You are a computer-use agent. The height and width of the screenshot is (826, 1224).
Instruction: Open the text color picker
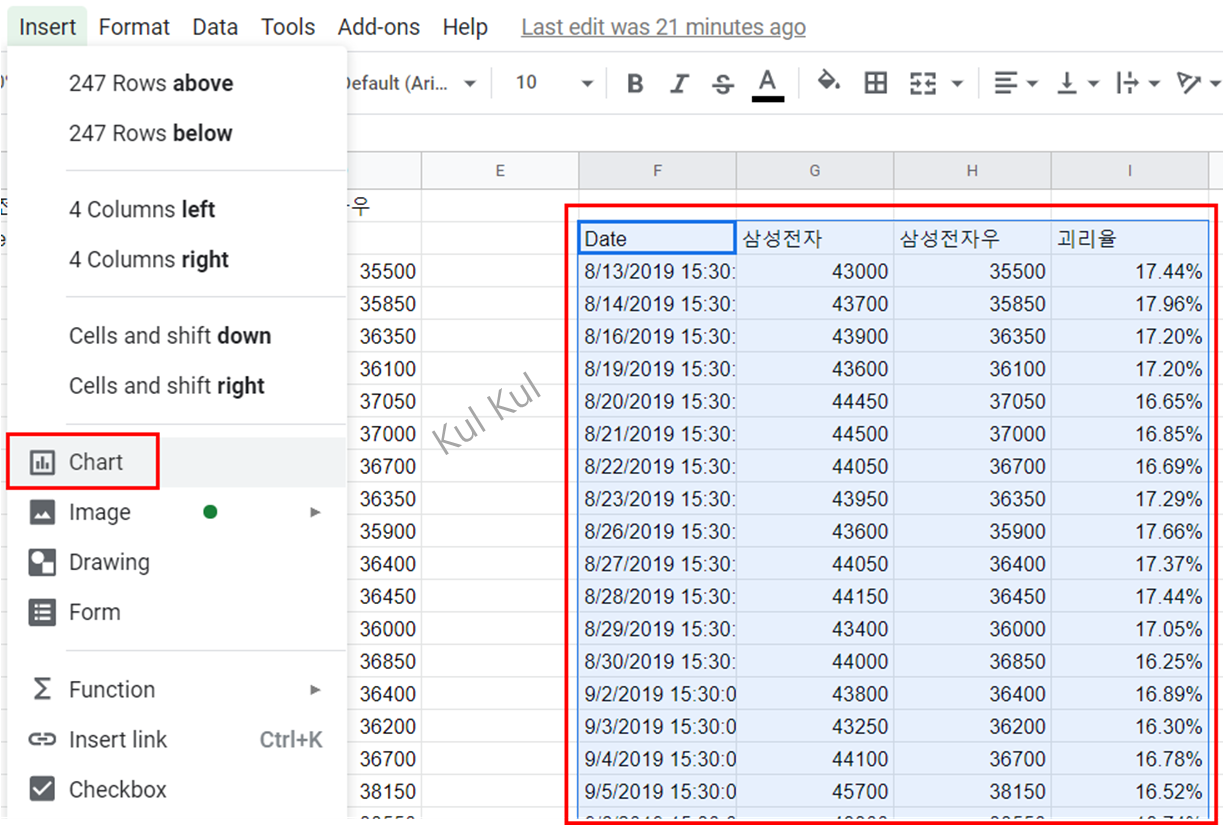tap(767, 84)
